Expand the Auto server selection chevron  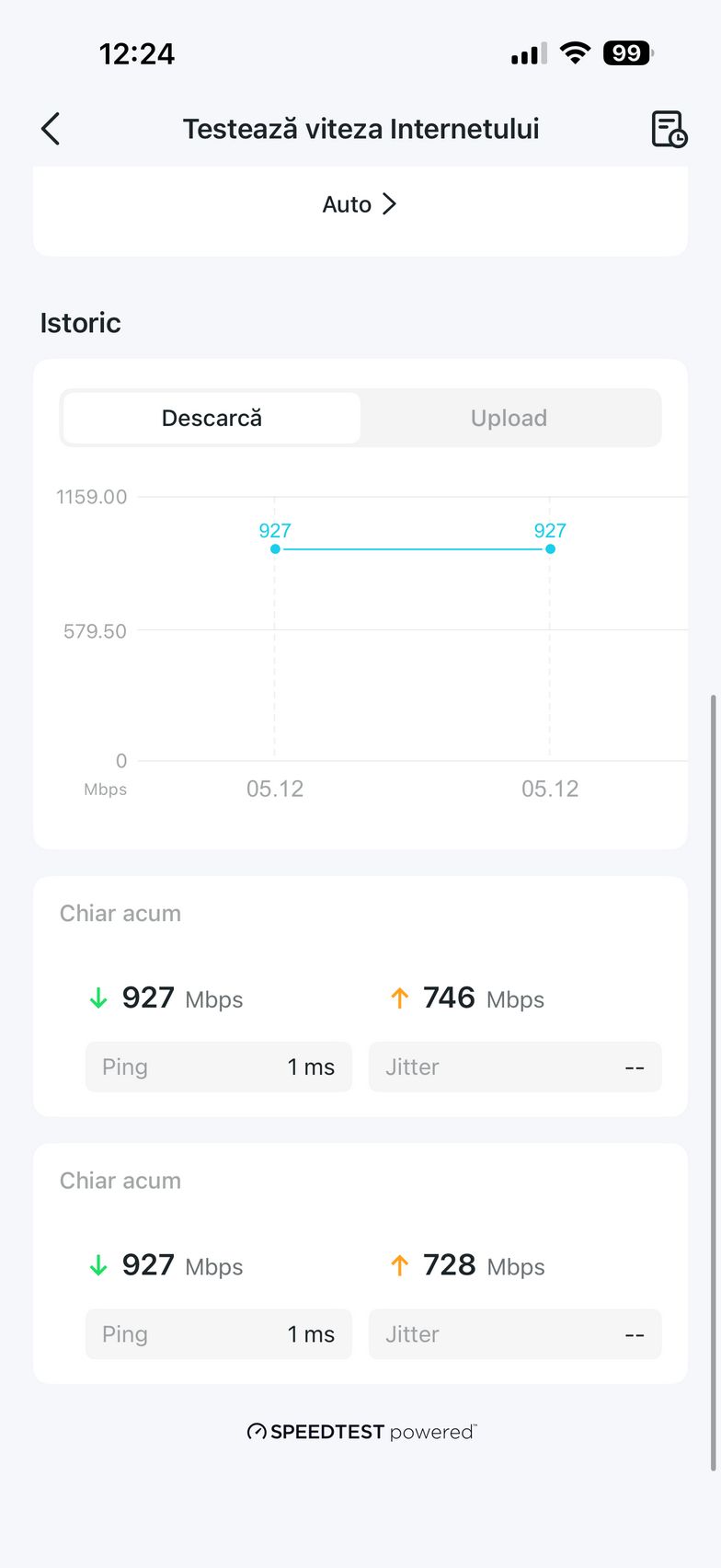[389, 204]
